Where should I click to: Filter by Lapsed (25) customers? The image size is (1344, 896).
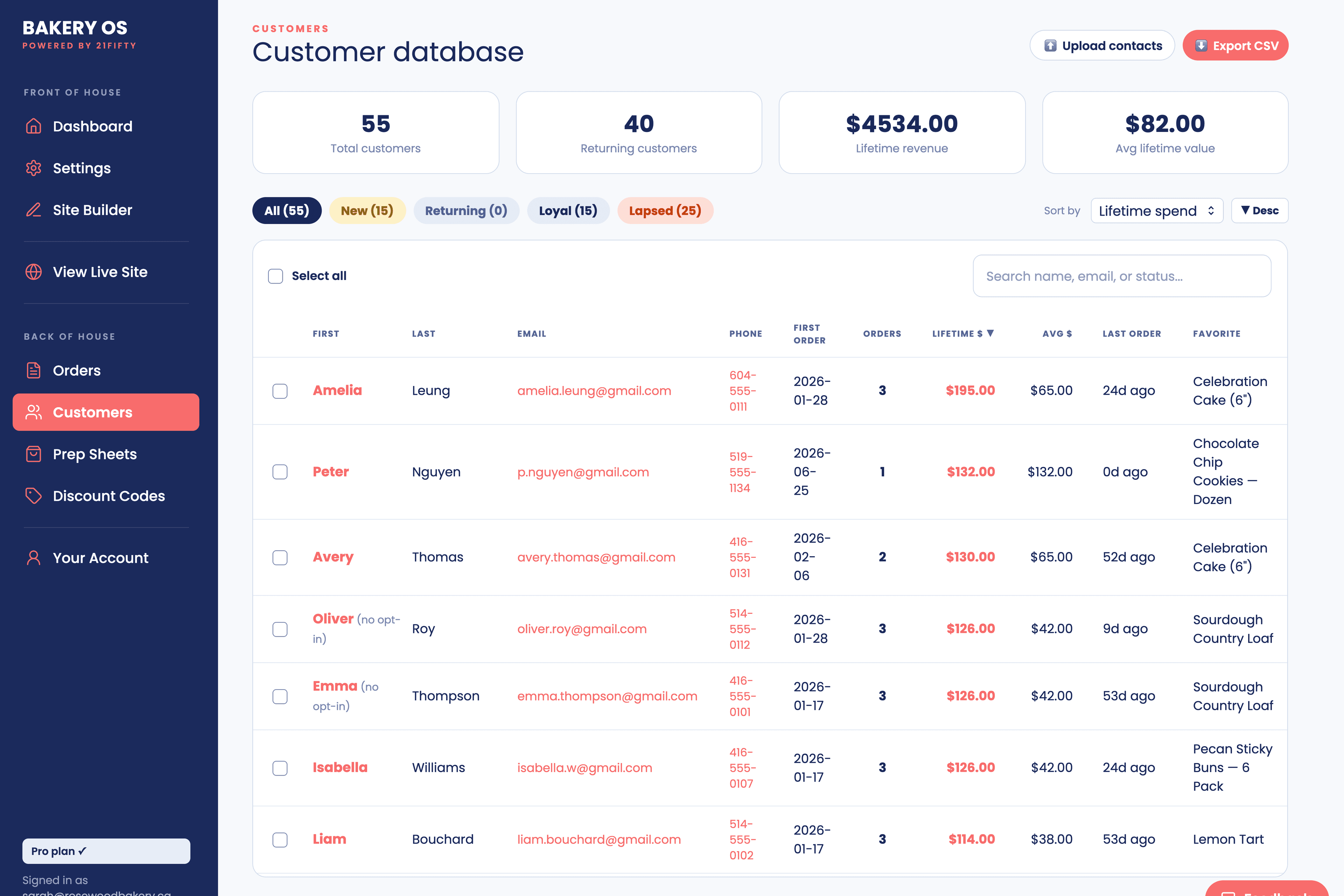pos(665,211)
